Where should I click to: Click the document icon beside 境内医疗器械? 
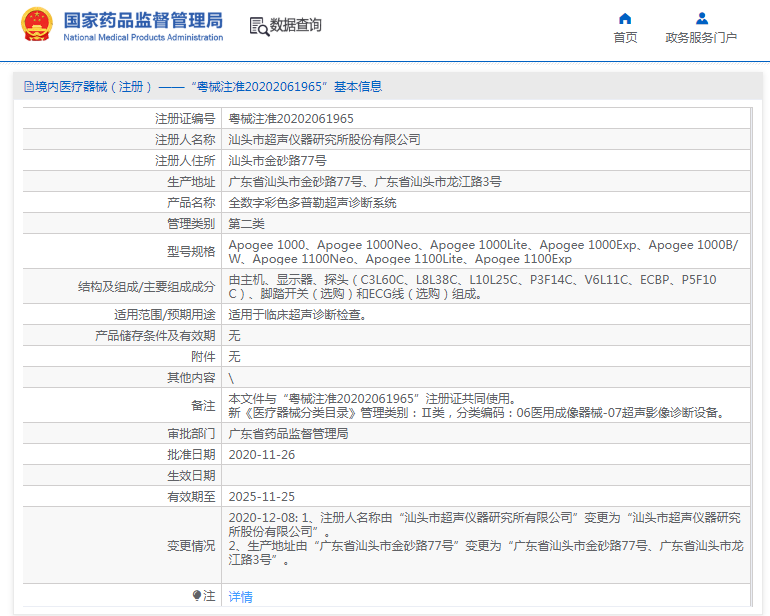coord(29,87)
